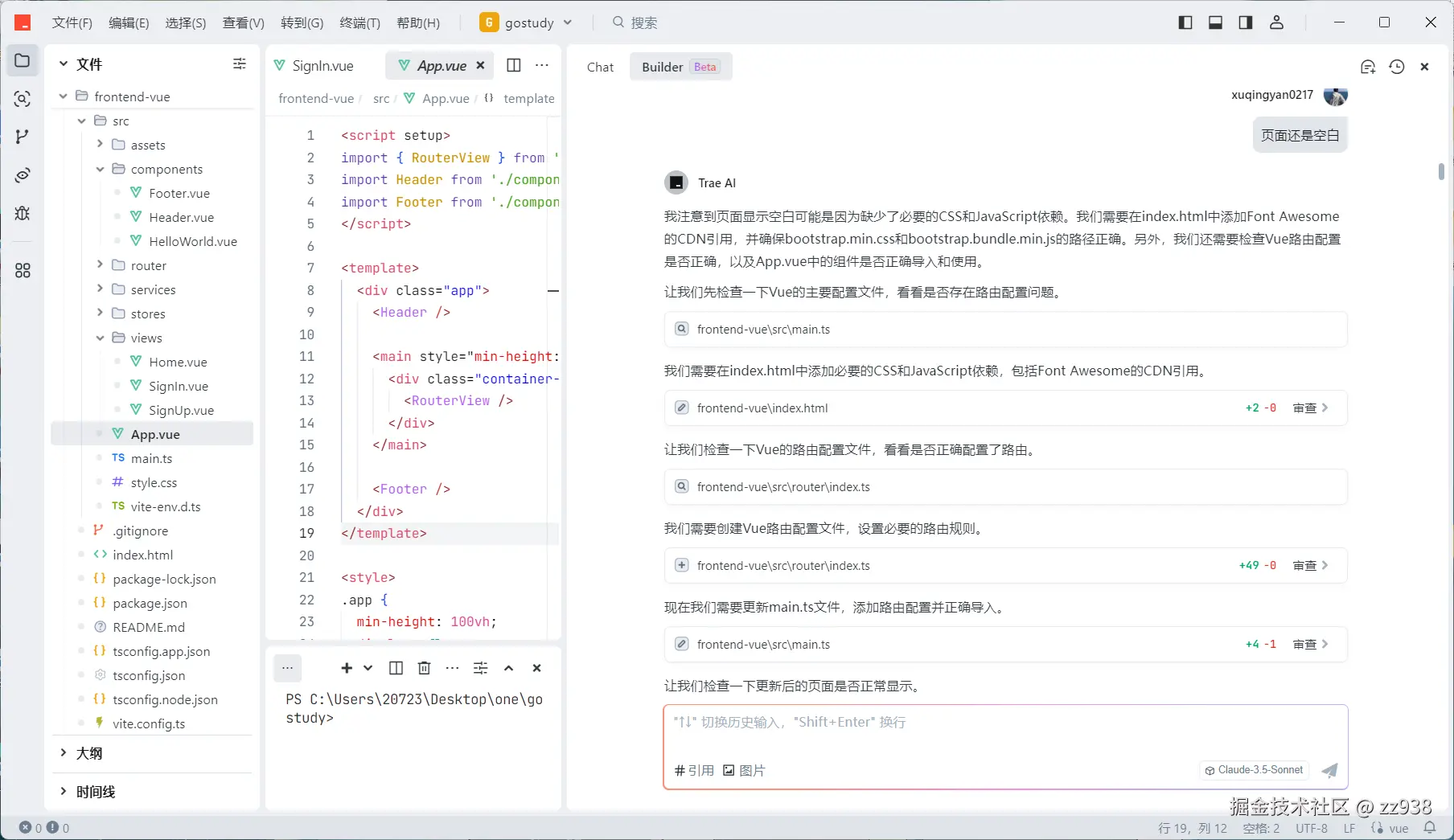The width and height of the screenshot is (1454, 840).
Task: Toggle the bottom panel layout icon
Action: [x=1215, y=23]
